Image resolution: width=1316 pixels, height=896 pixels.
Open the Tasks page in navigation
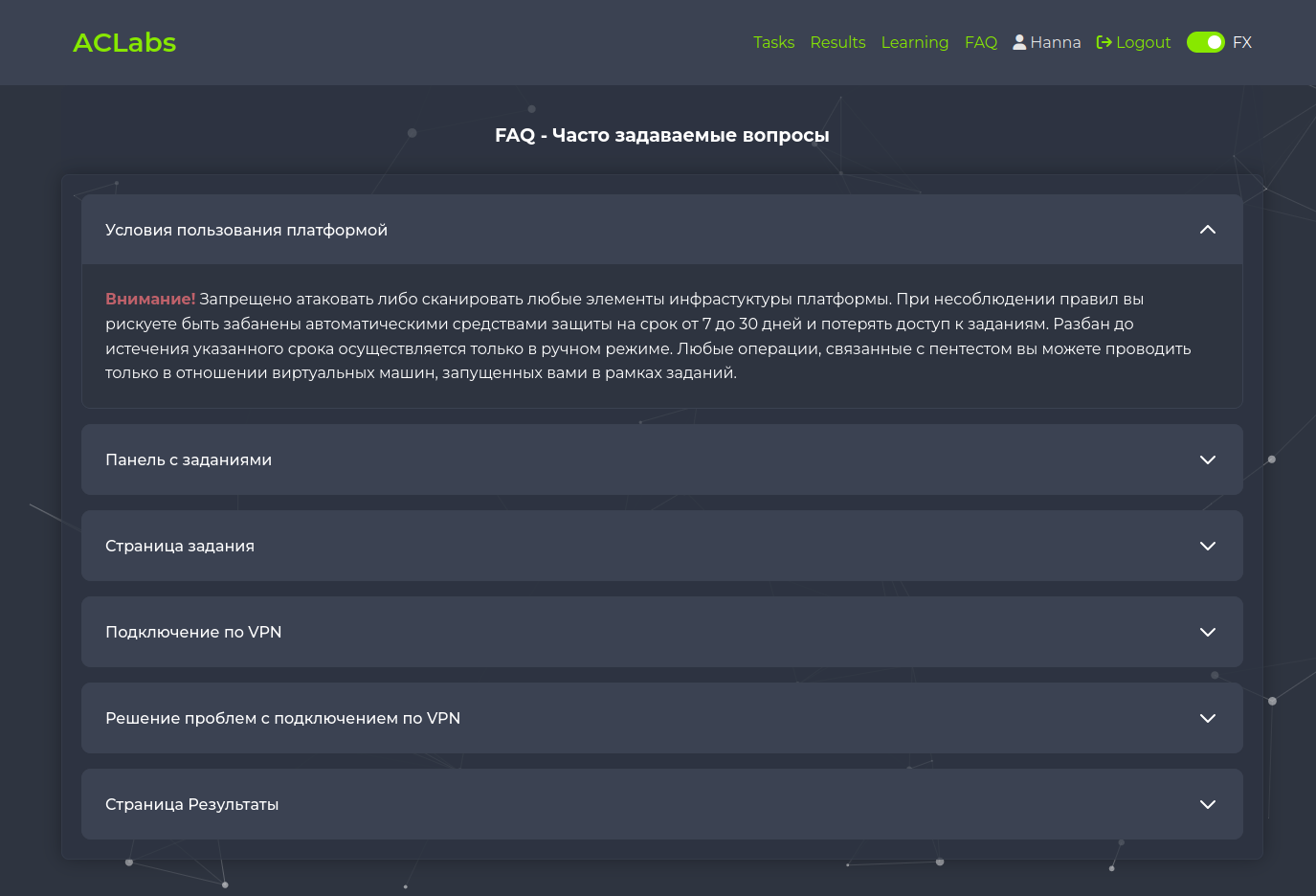coord(773,43)
